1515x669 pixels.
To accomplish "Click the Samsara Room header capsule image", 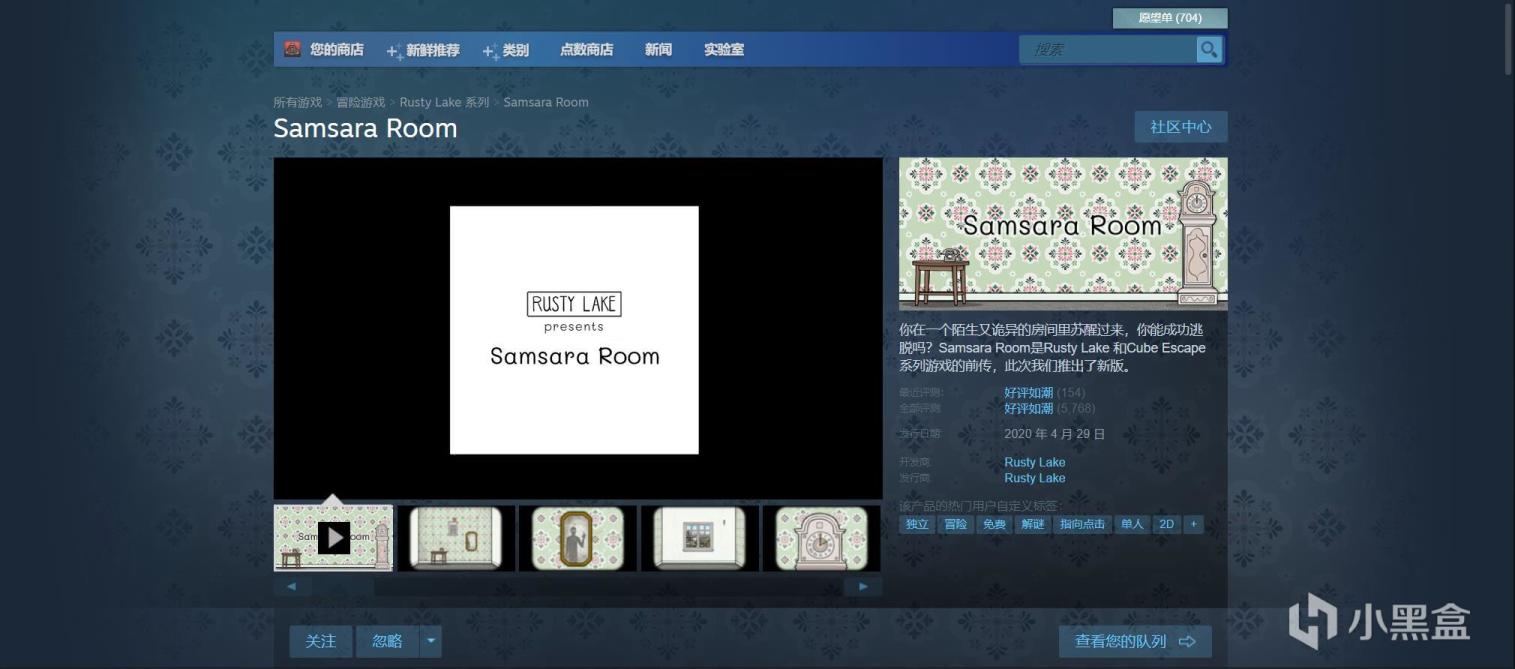I will point(1063,234).
